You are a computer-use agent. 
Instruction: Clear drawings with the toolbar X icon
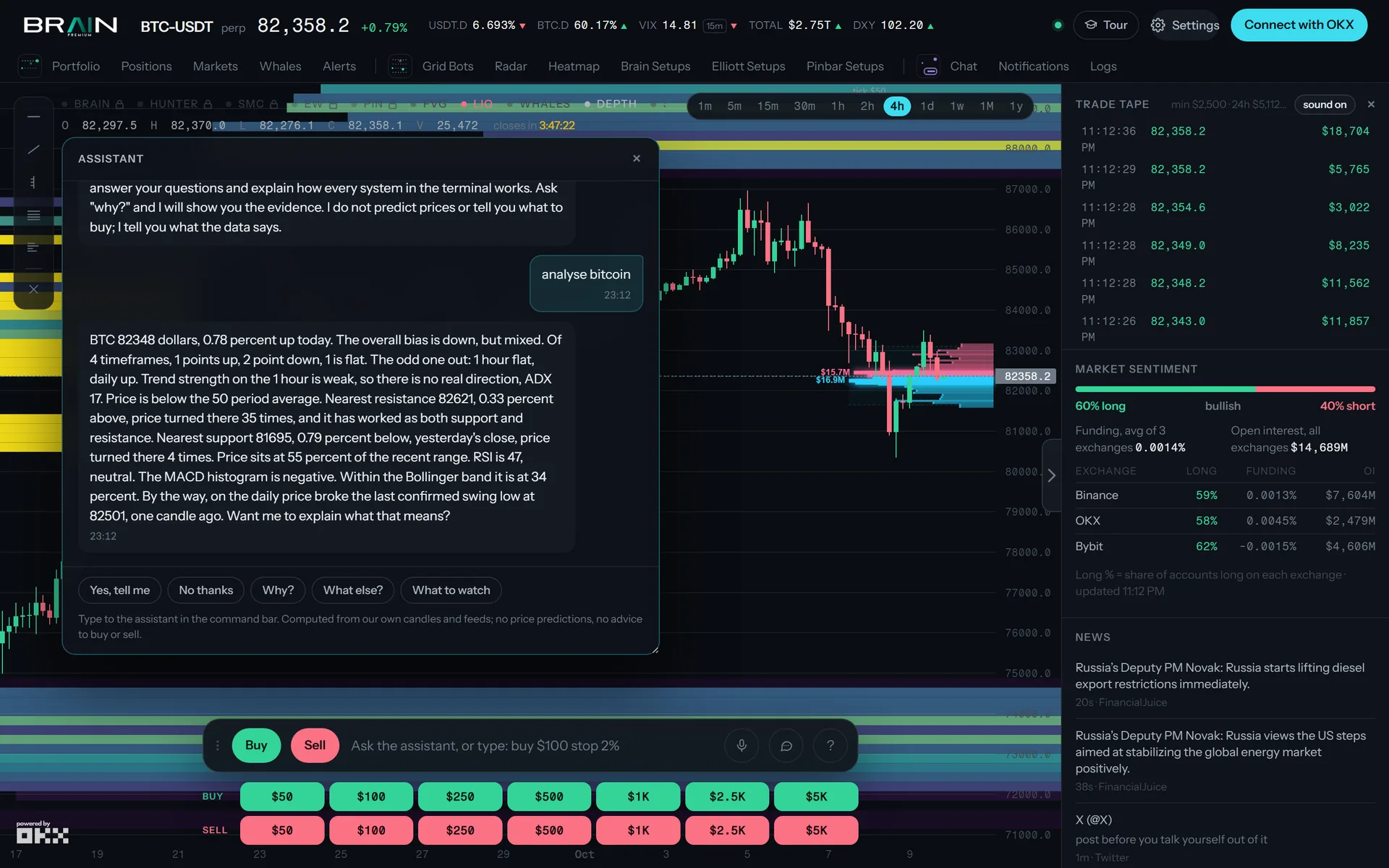click(33, 289)
